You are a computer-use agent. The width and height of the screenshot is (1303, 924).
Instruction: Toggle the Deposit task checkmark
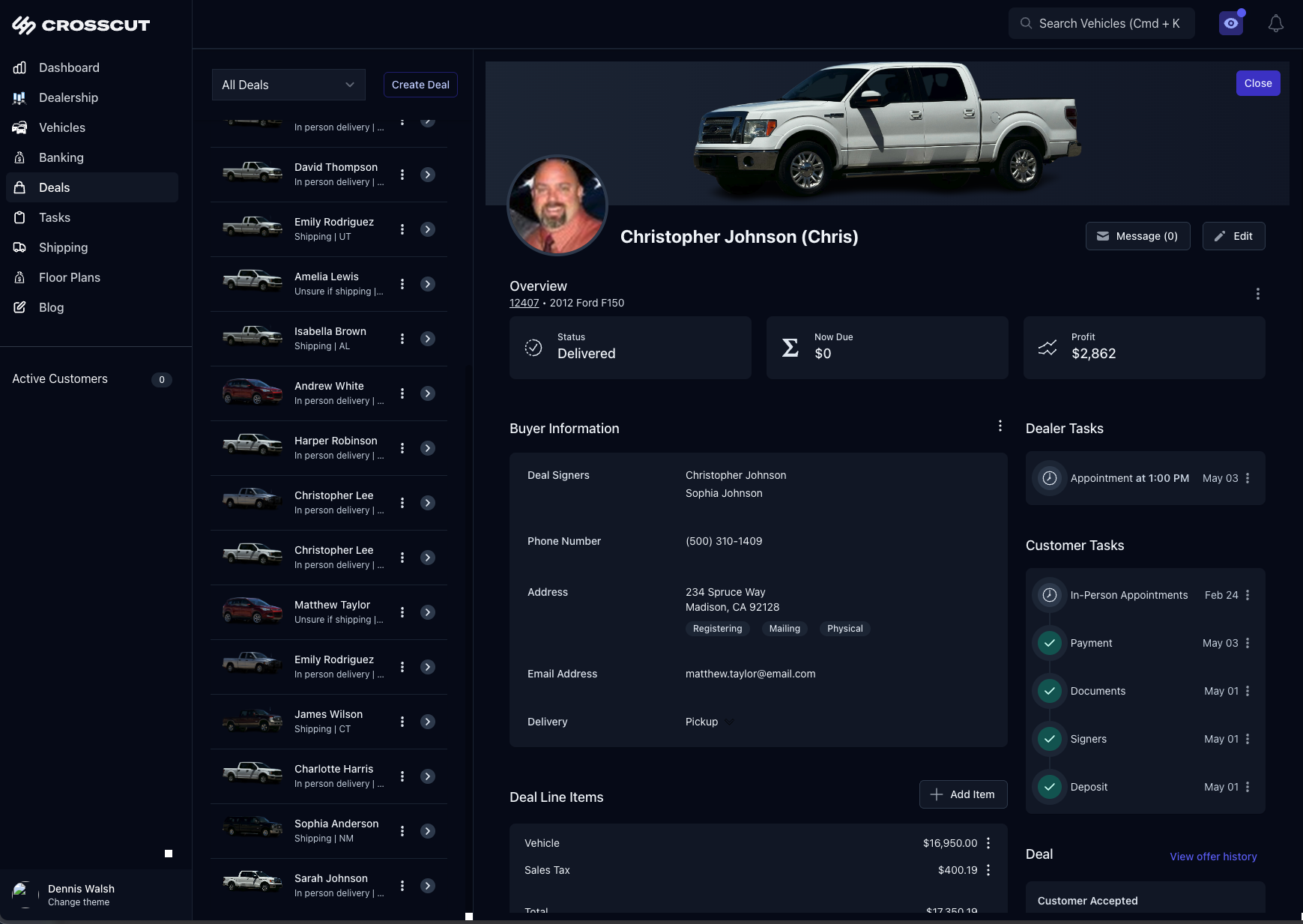(x=1050, y=787)
